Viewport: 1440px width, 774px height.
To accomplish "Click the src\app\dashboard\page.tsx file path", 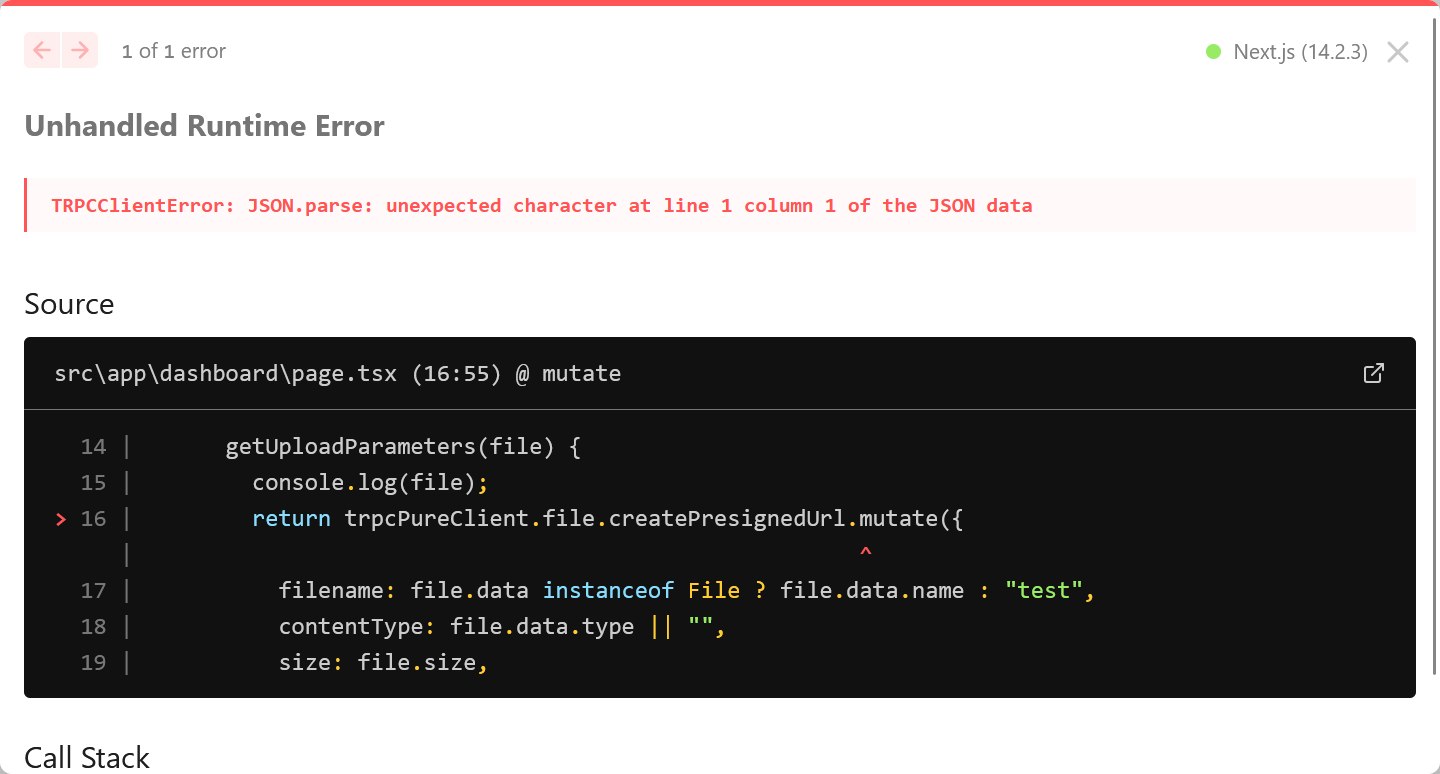I will [x=226, y=374].
